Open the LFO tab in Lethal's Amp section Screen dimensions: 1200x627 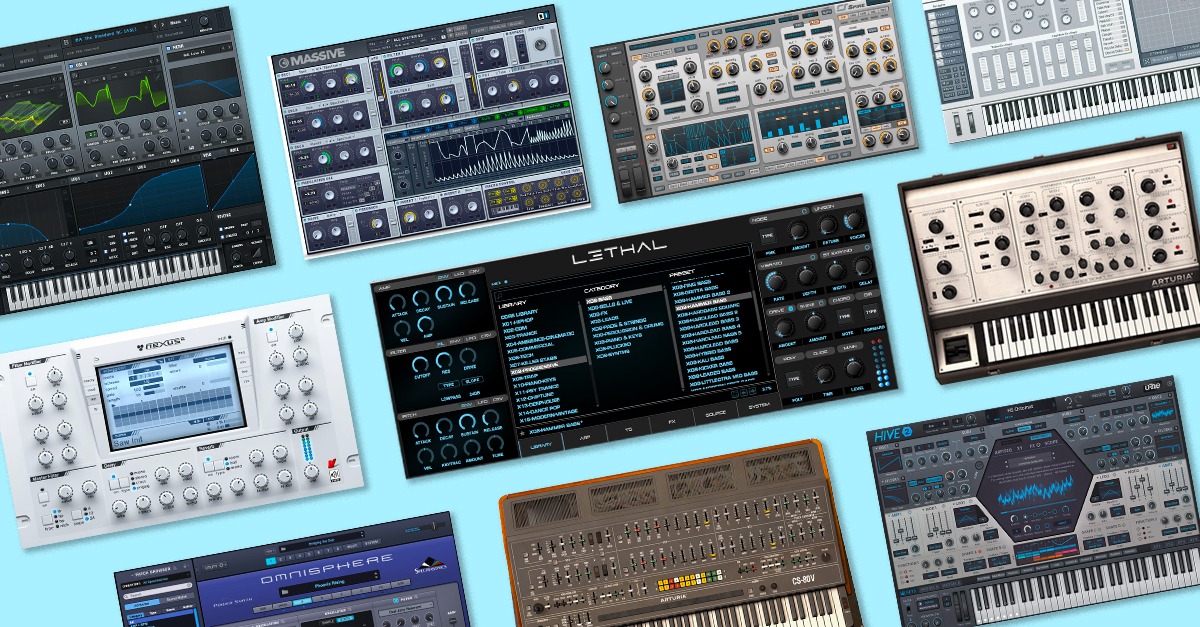click(460, 275)
